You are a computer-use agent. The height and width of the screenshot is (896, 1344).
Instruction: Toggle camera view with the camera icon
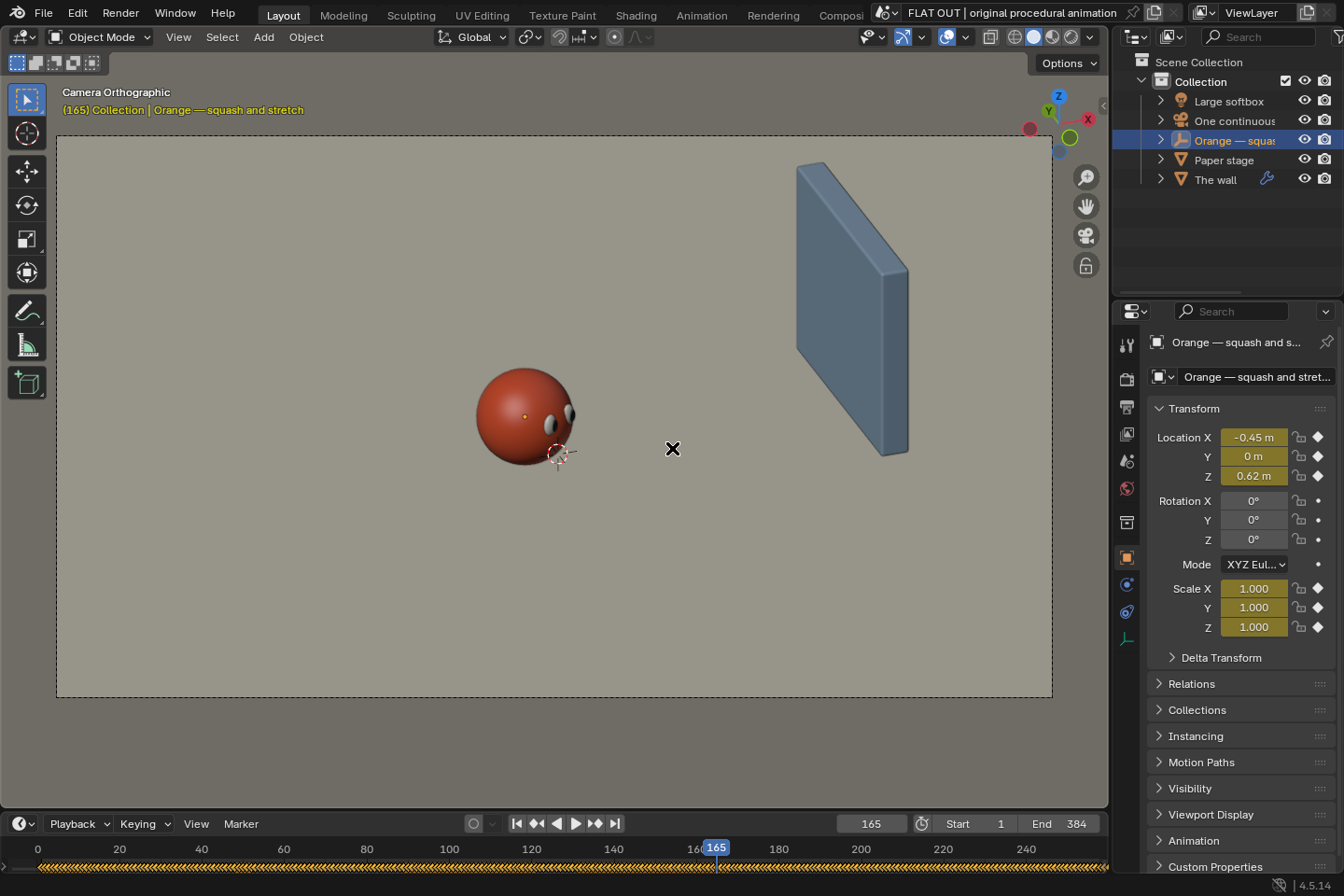1086,235
